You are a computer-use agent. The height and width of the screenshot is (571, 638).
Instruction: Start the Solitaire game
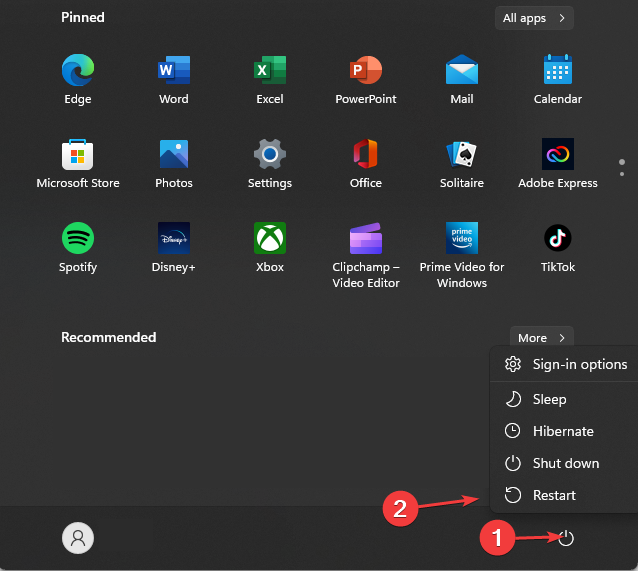462,164
